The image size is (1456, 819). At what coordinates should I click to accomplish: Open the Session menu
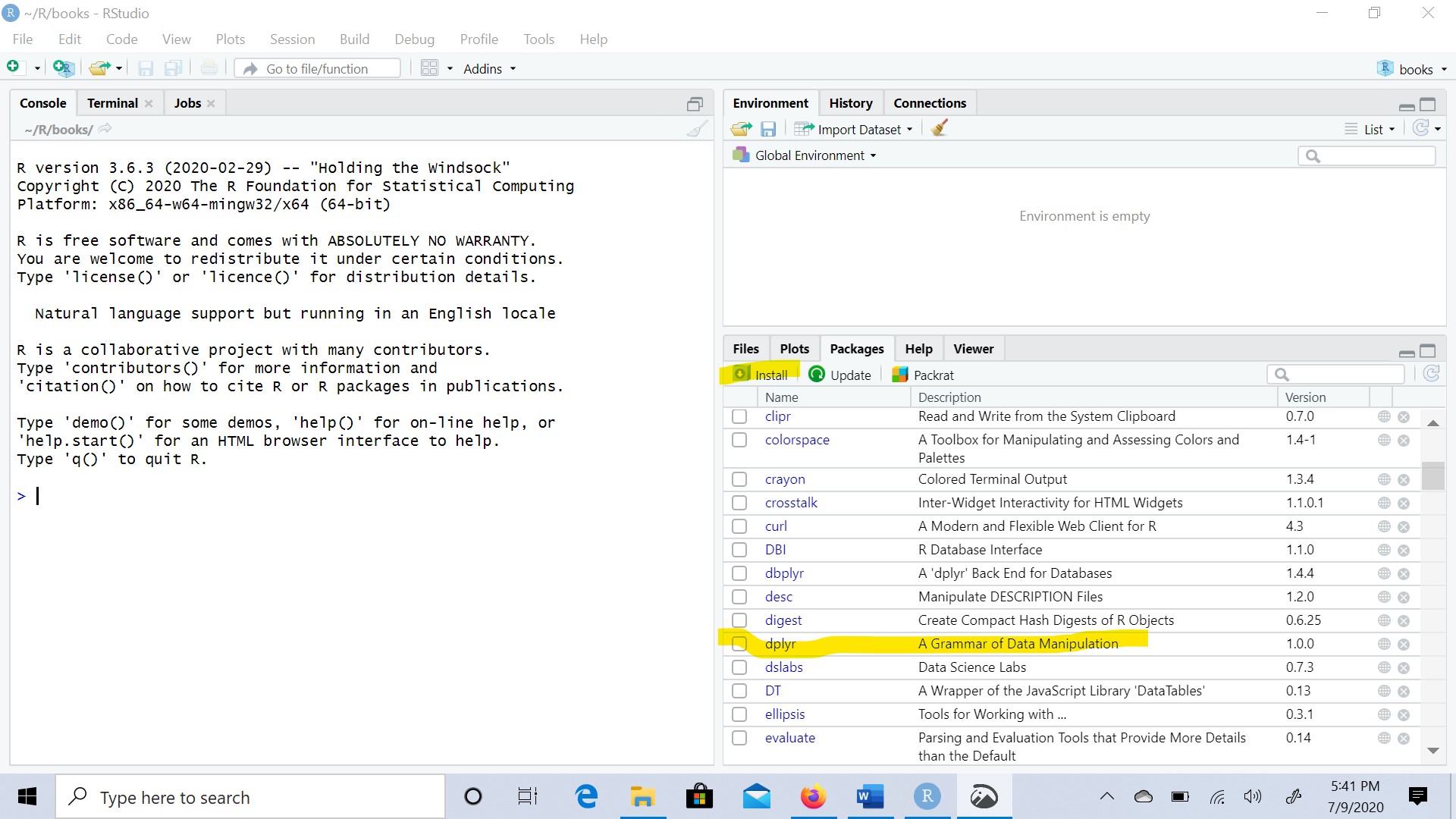tap(292, 39)
